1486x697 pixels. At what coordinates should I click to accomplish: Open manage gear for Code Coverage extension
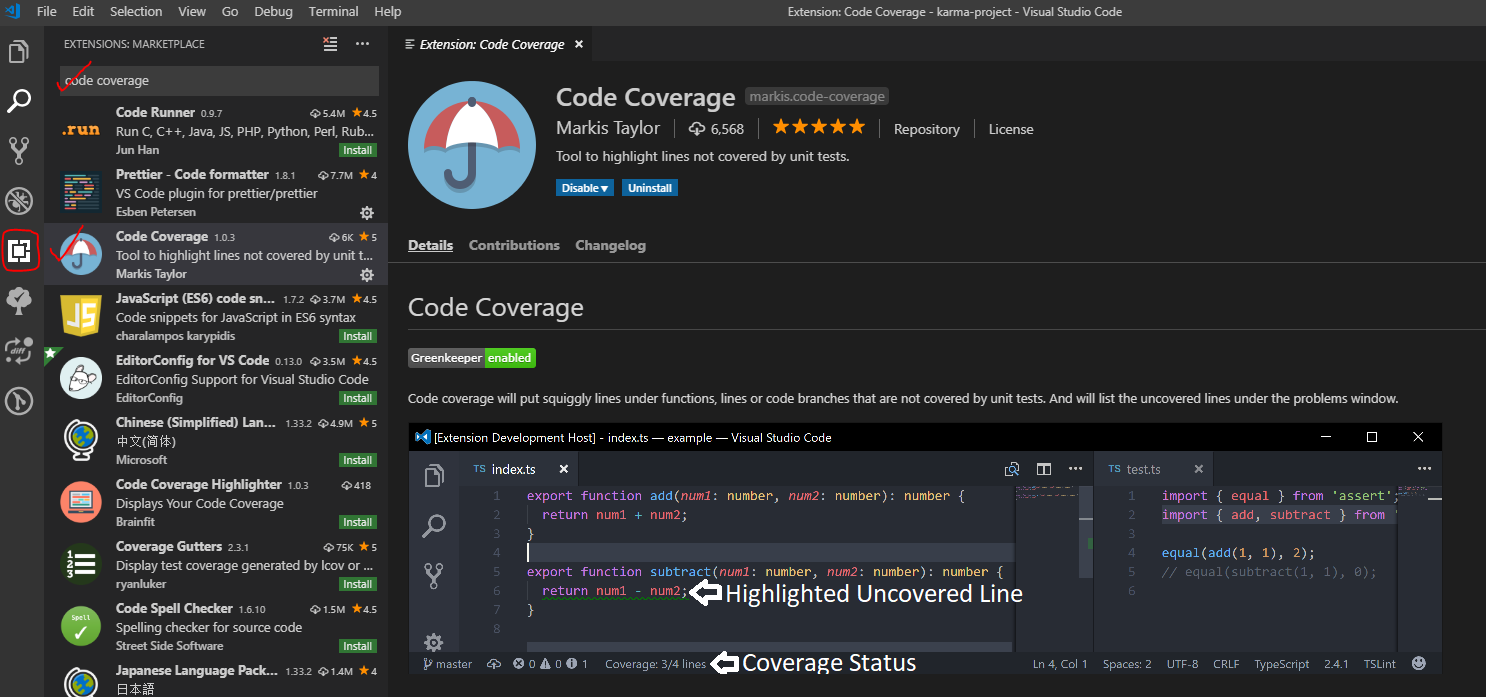(367, 275)
